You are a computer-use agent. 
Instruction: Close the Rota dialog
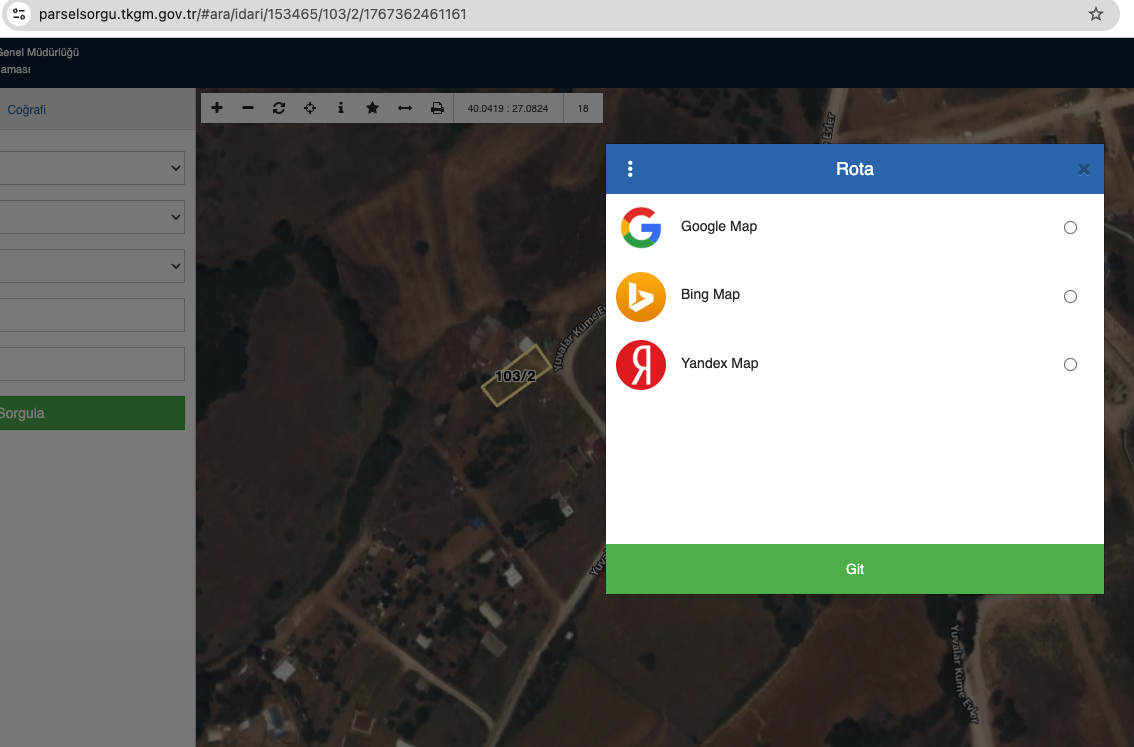[1084, 169]
